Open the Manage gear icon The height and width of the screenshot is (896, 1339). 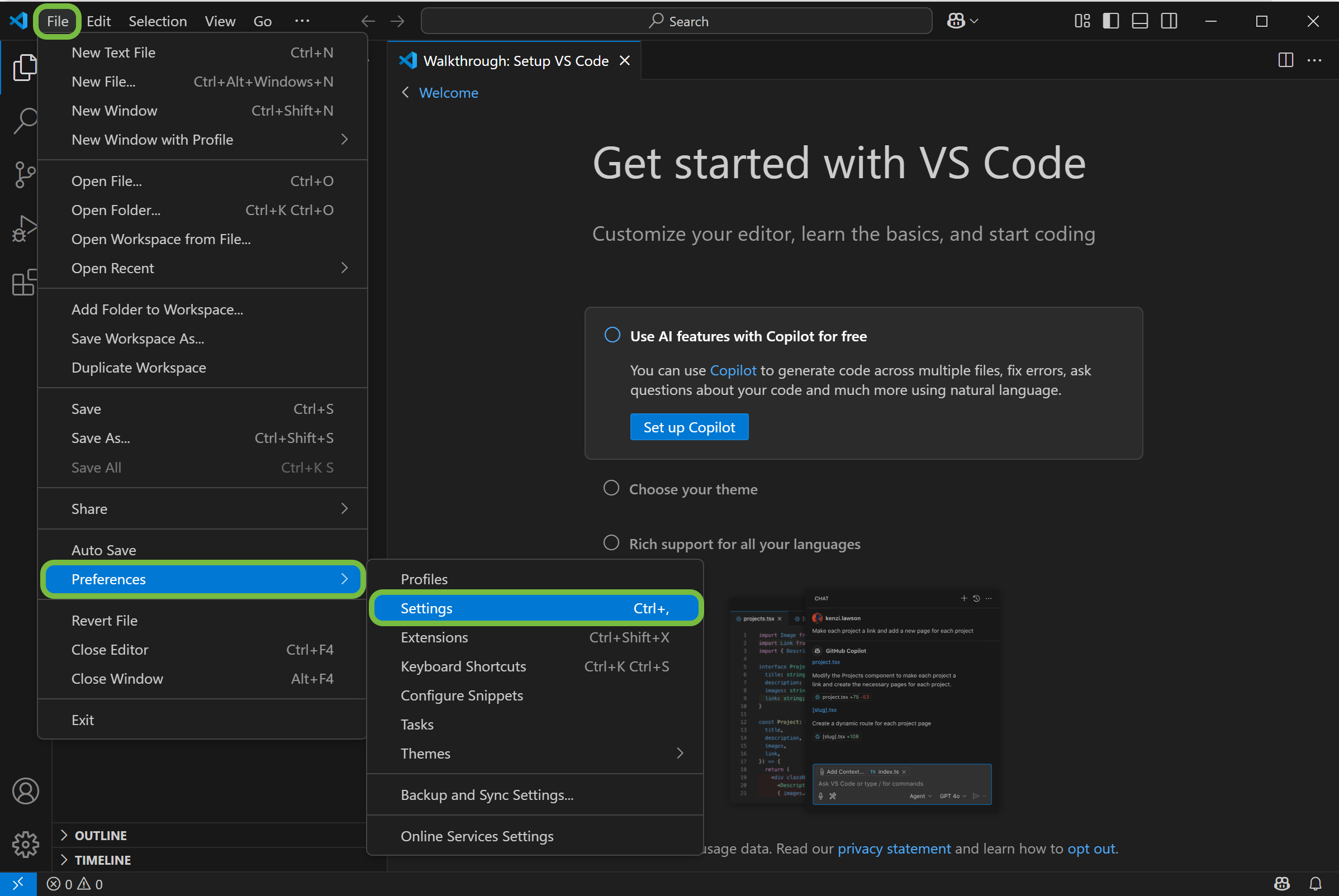pos(26,844)
